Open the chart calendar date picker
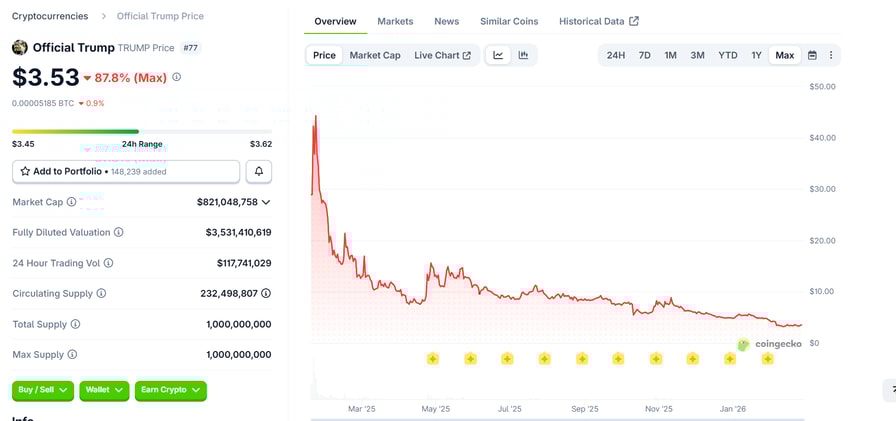896x421 pixels. [x=812, y=55]
